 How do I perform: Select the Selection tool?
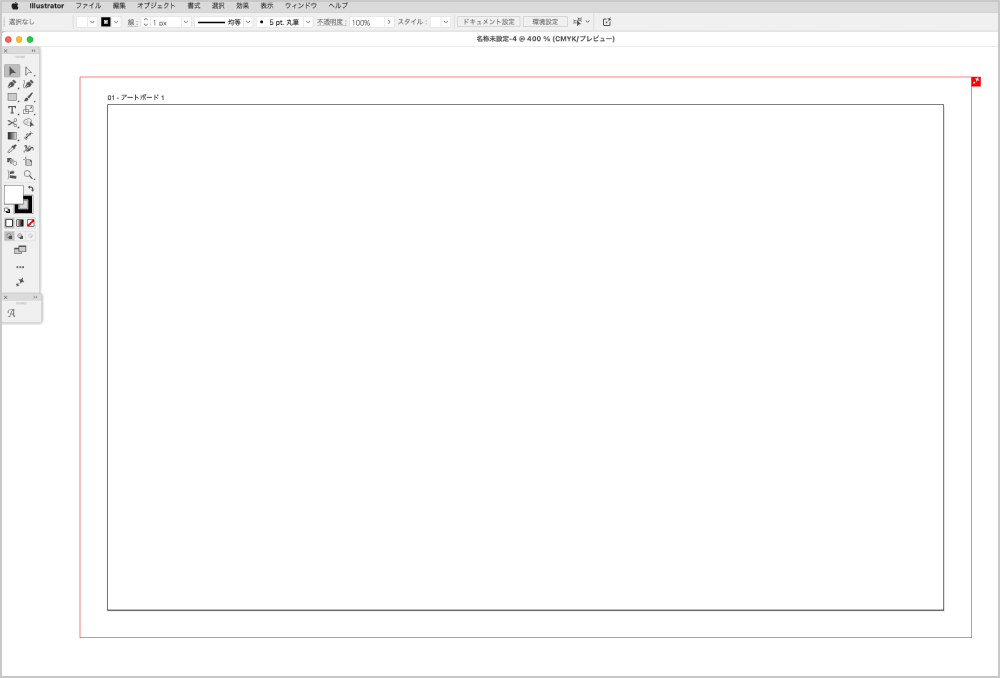(11, 71)
